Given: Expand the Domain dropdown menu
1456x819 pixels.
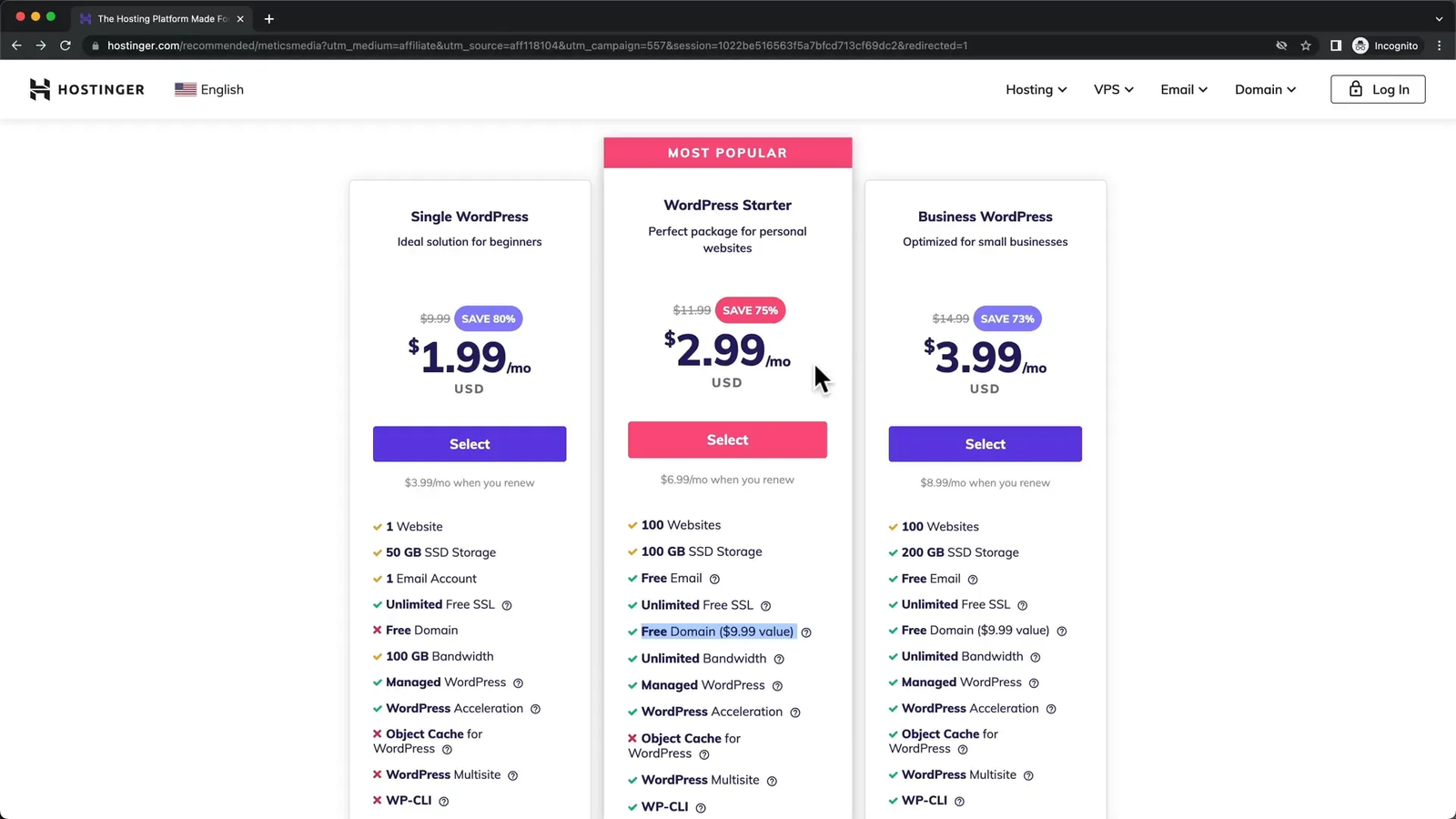Looking at the screenshot, I should coord(1265,89).
